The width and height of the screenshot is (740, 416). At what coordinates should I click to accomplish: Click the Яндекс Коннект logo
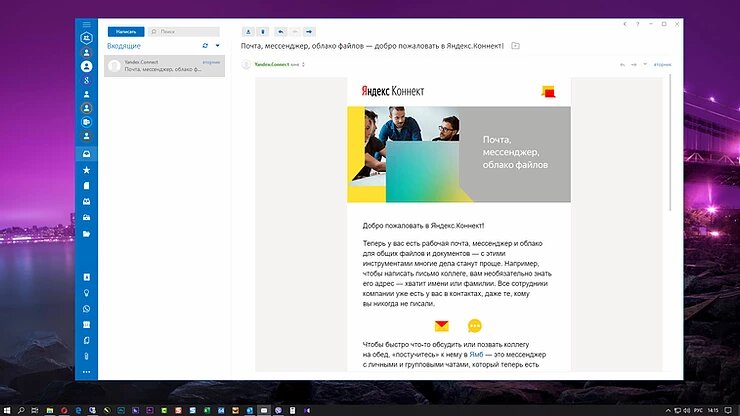pos(393,91)
